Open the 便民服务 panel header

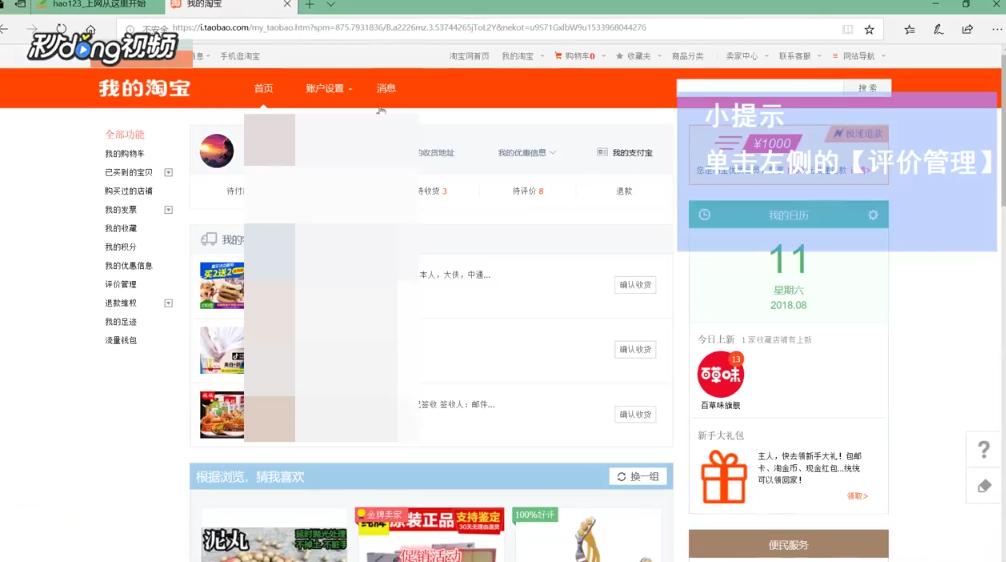[x=789, y=545]
